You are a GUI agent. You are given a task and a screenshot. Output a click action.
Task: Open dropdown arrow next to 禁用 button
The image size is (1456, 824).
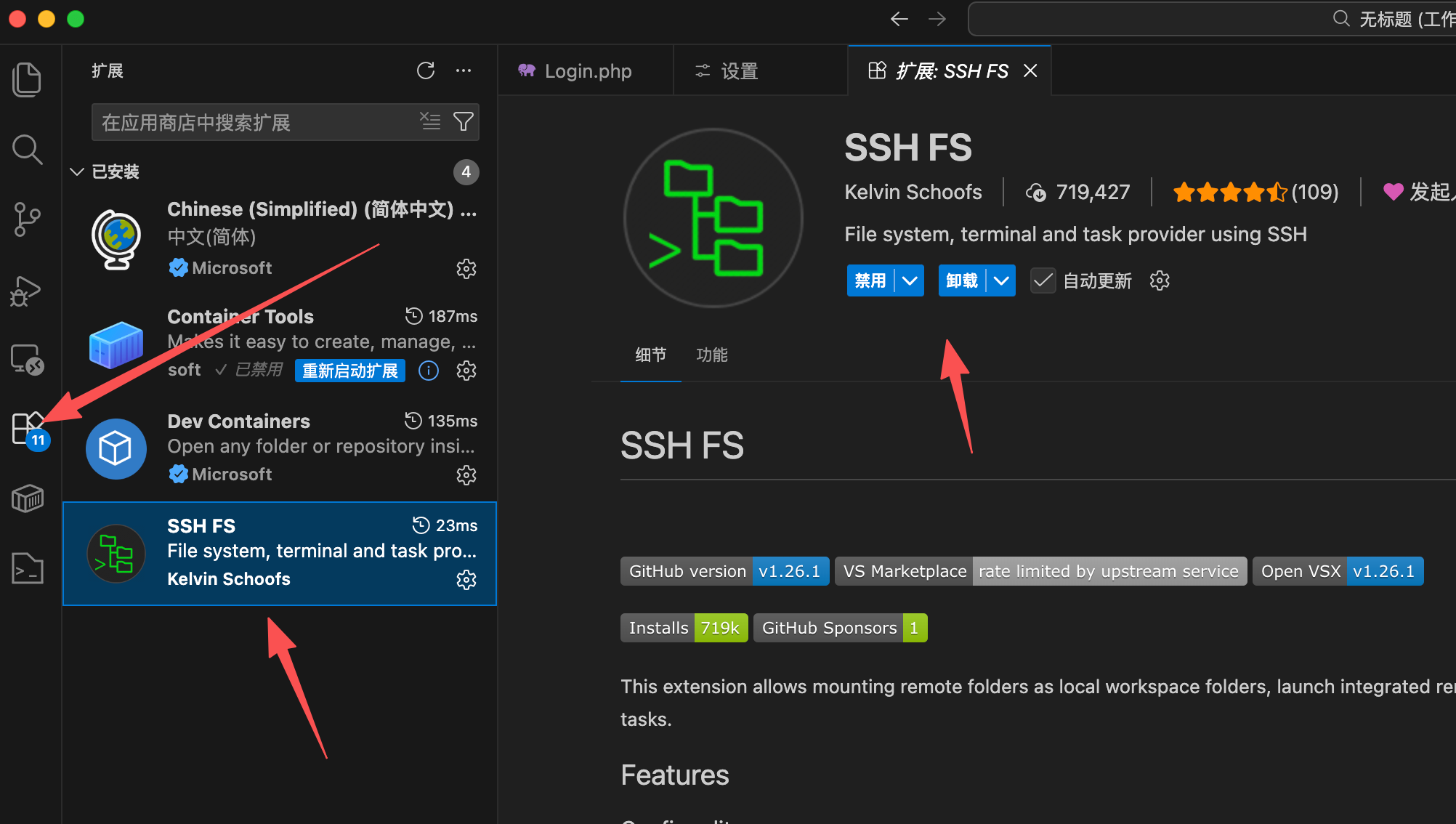tap(910, 280)
